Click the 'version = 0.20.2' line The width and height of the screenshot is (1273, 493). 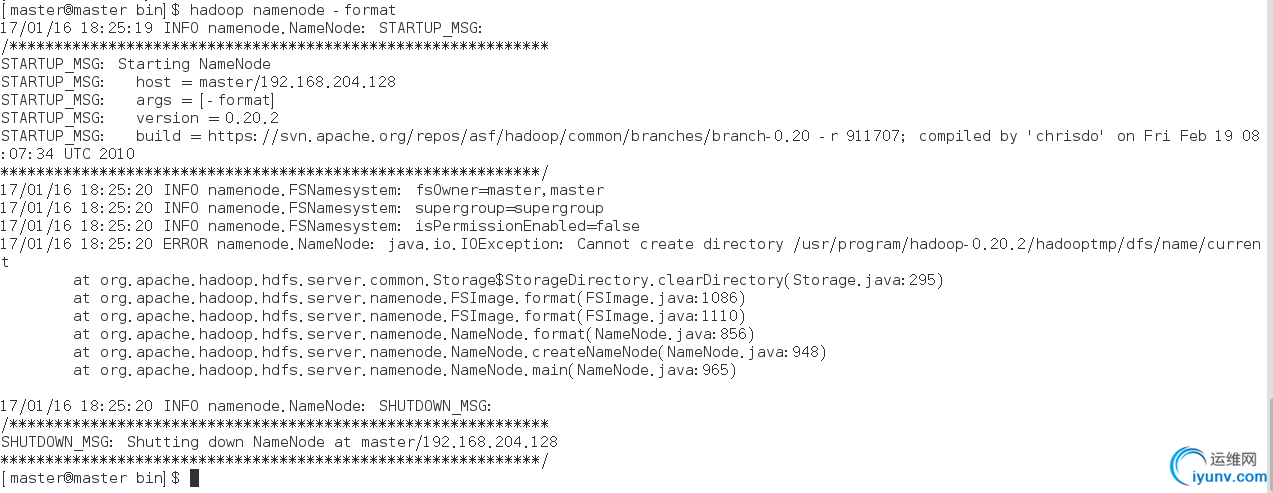coord(125,118)
